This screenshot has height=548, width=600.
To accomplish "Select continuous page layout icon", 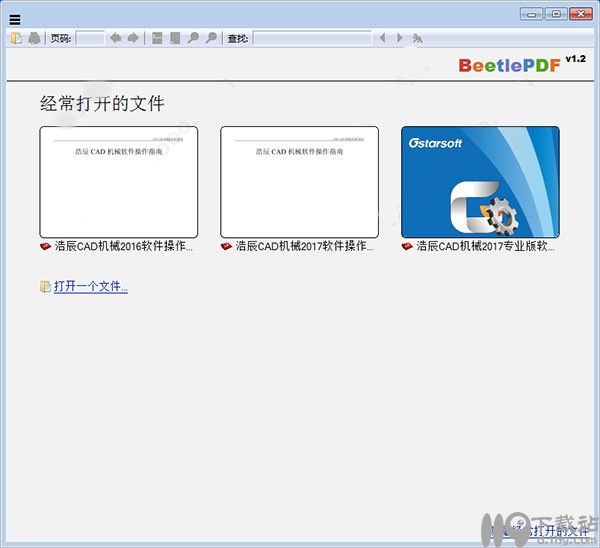I will [157, 38].
